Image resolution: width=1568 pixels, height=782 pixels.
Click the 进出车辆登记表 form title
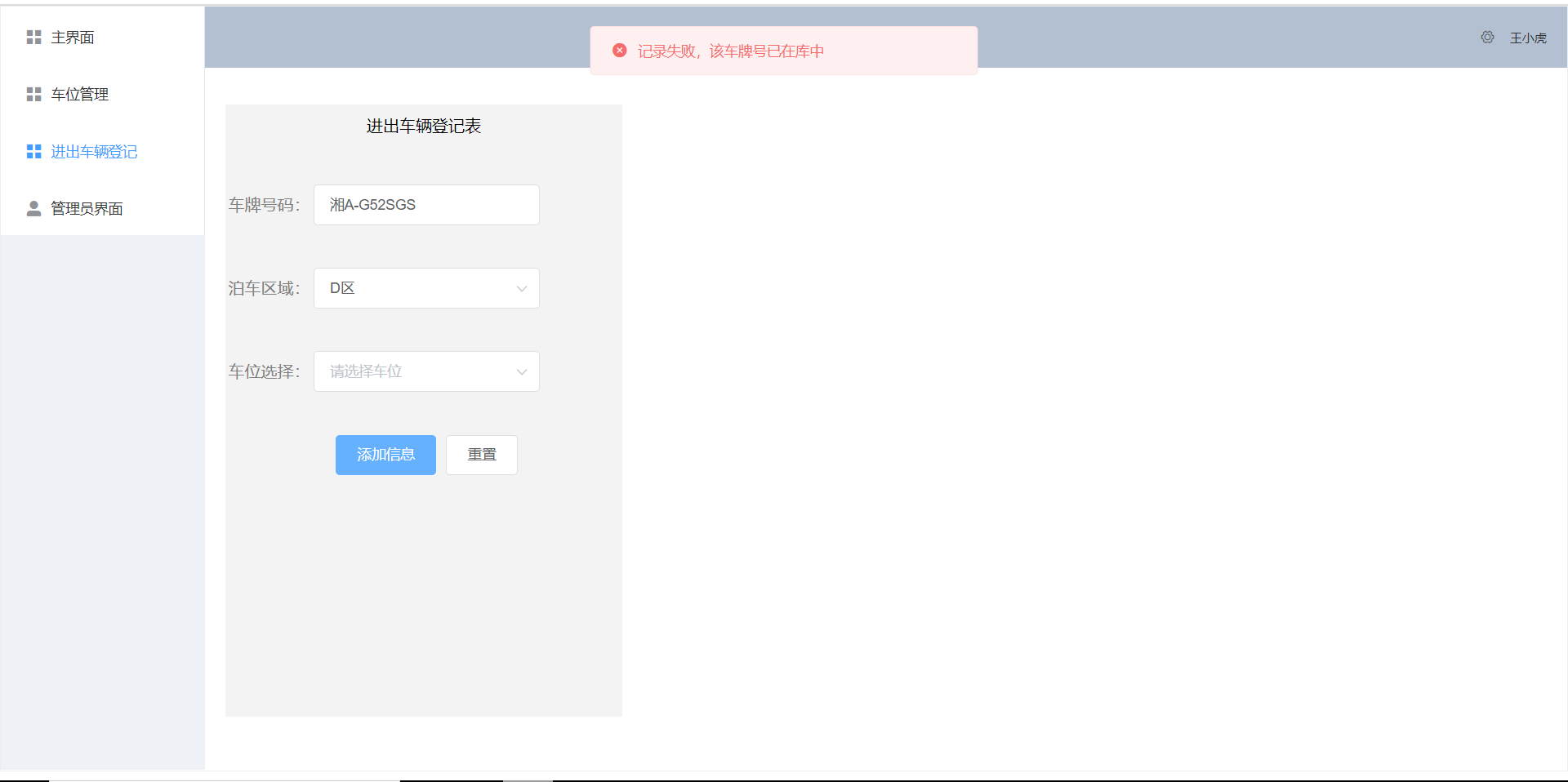423,127
